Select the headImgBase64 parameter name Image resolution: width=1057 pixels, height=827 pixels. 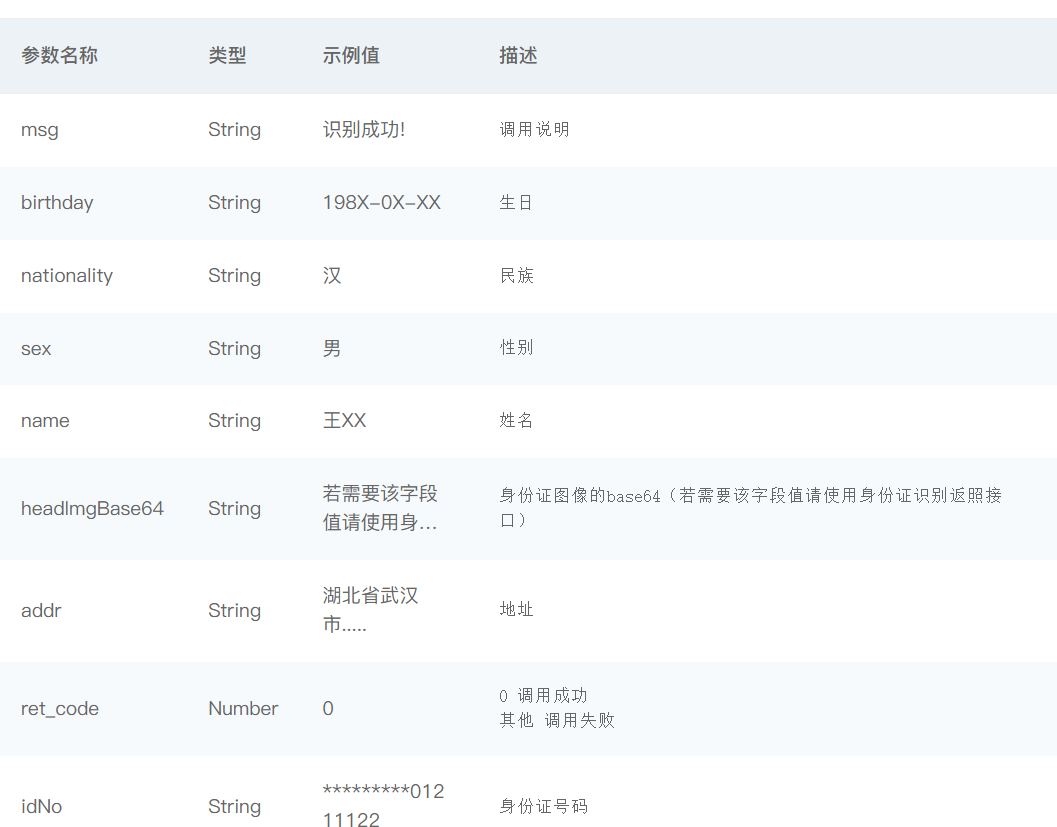[92, 508]
